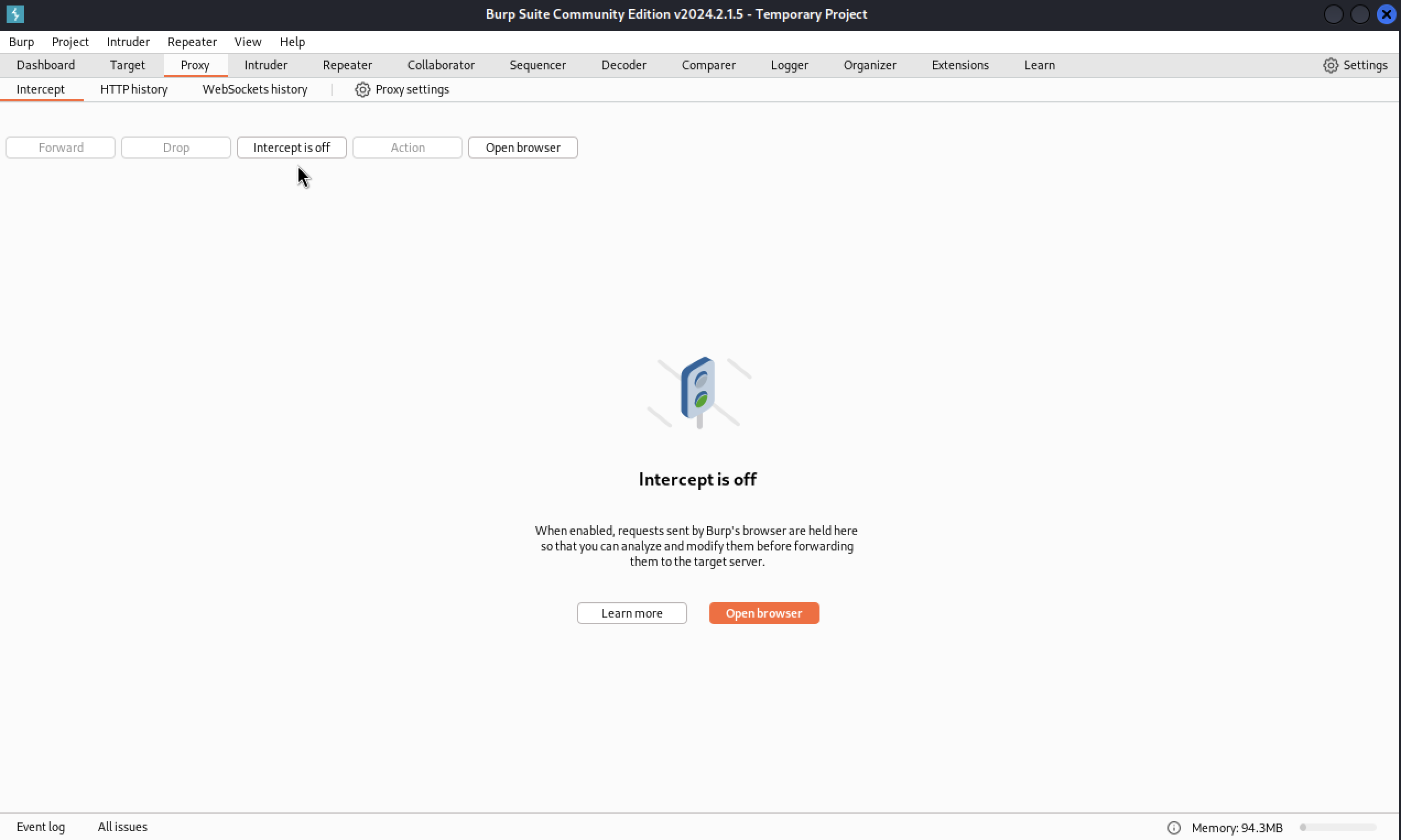Open the Project menu
Viewport: 1401px width, 840px height.
click(x=70, y=42)
